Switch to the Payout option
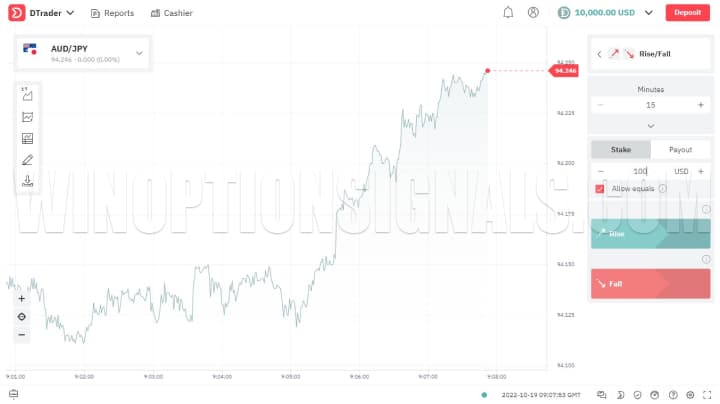 680,149
